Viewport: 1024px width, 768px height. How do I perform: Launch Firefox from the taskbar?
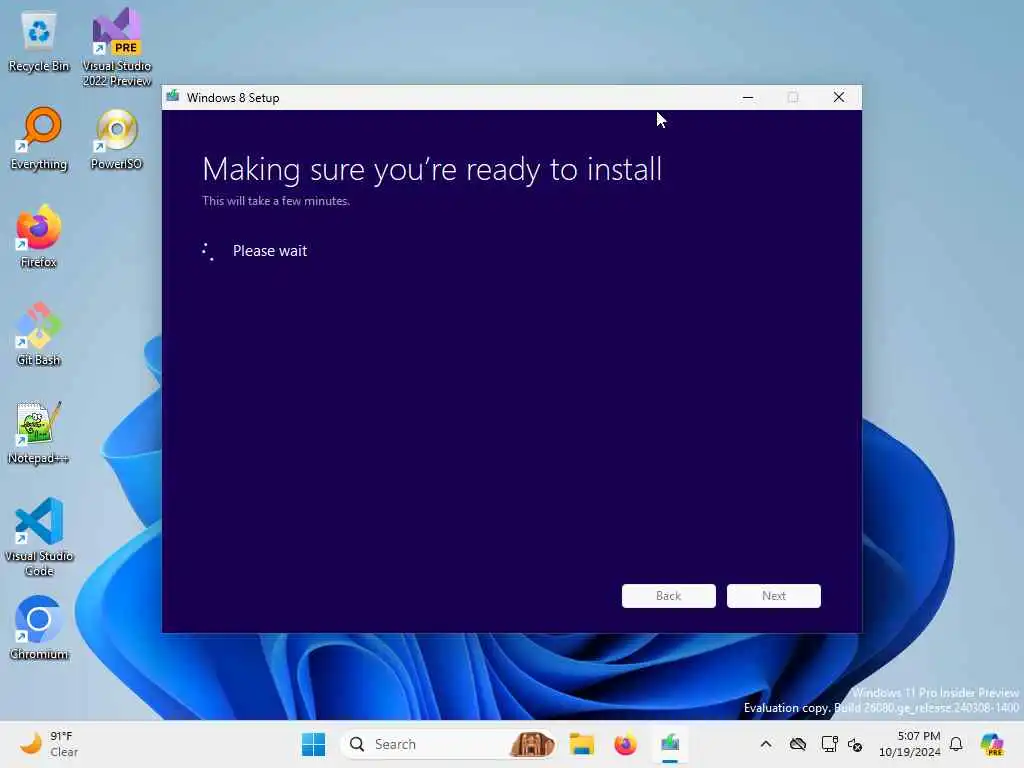point(626,744)
